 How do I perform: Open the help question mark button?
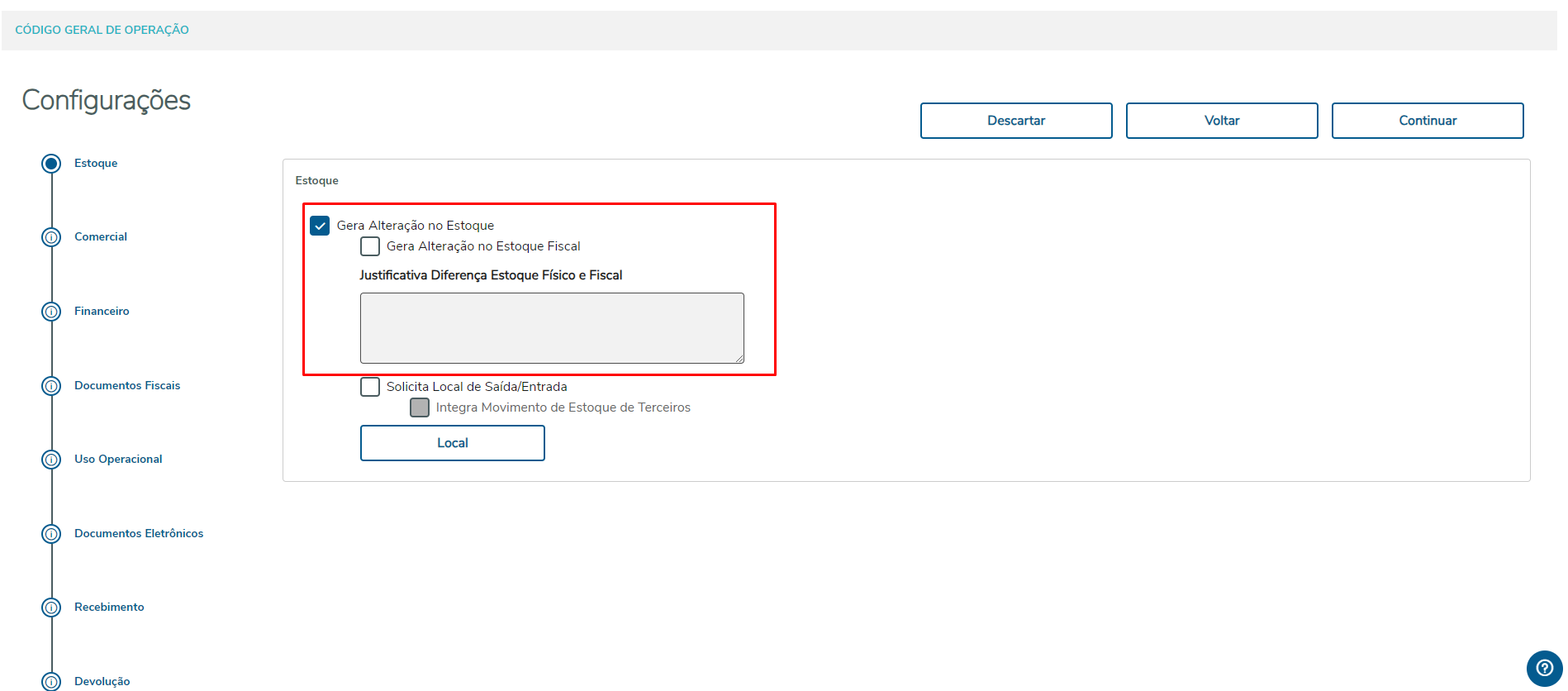[1544, 668]
